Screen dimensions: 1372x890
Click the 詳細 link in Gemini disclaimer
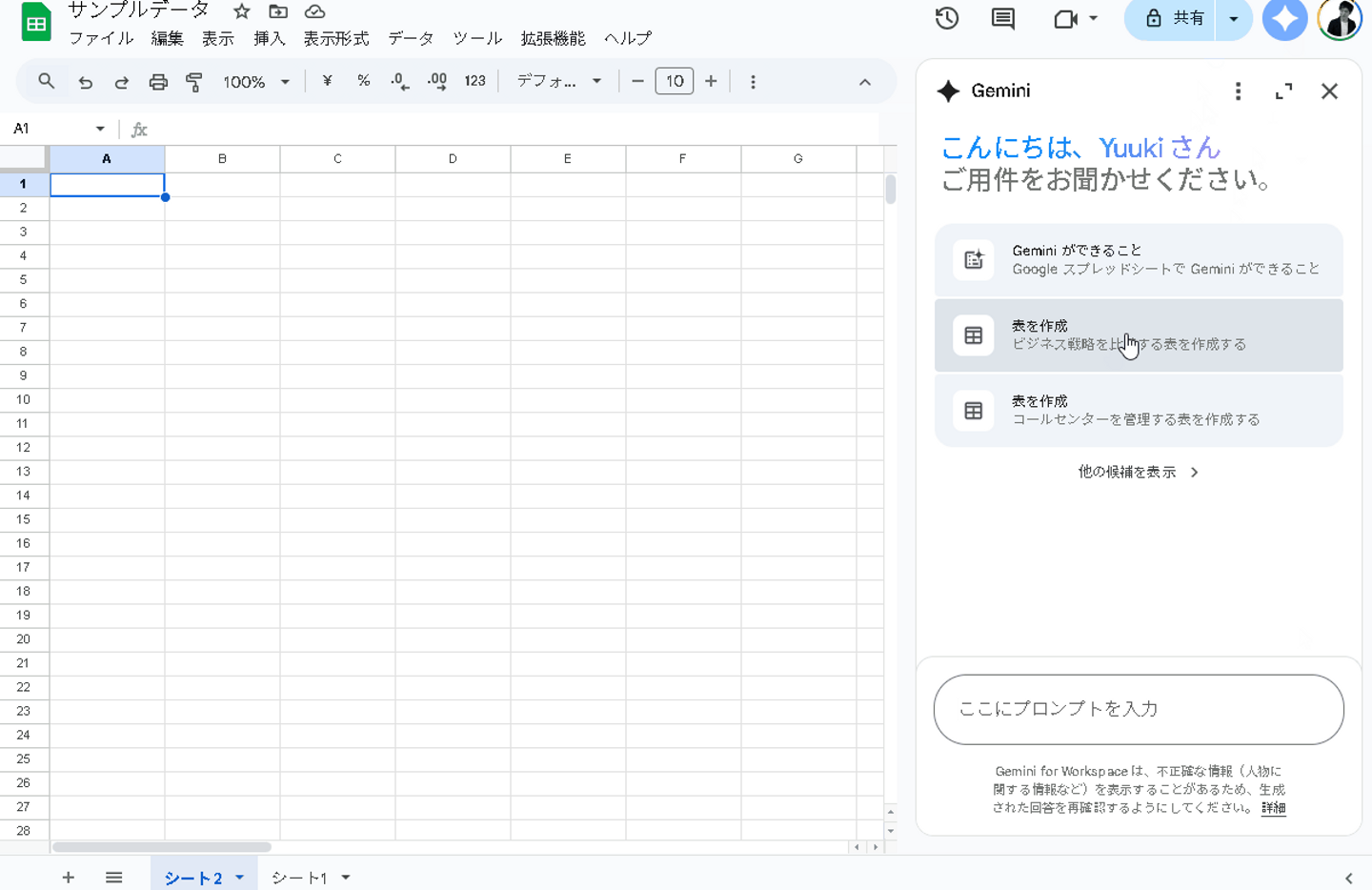1273,808
